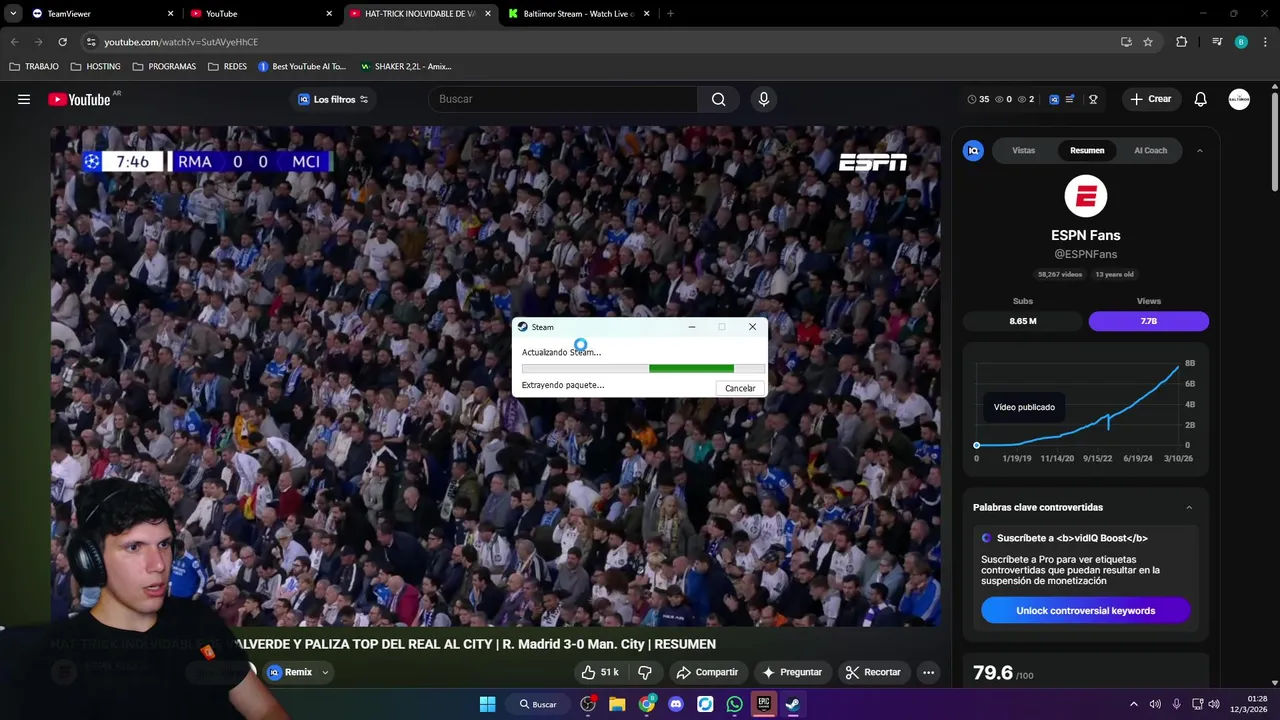Like the video with 51 k
The width and height of the screenshot is (1280, 720).
(600, 672)
